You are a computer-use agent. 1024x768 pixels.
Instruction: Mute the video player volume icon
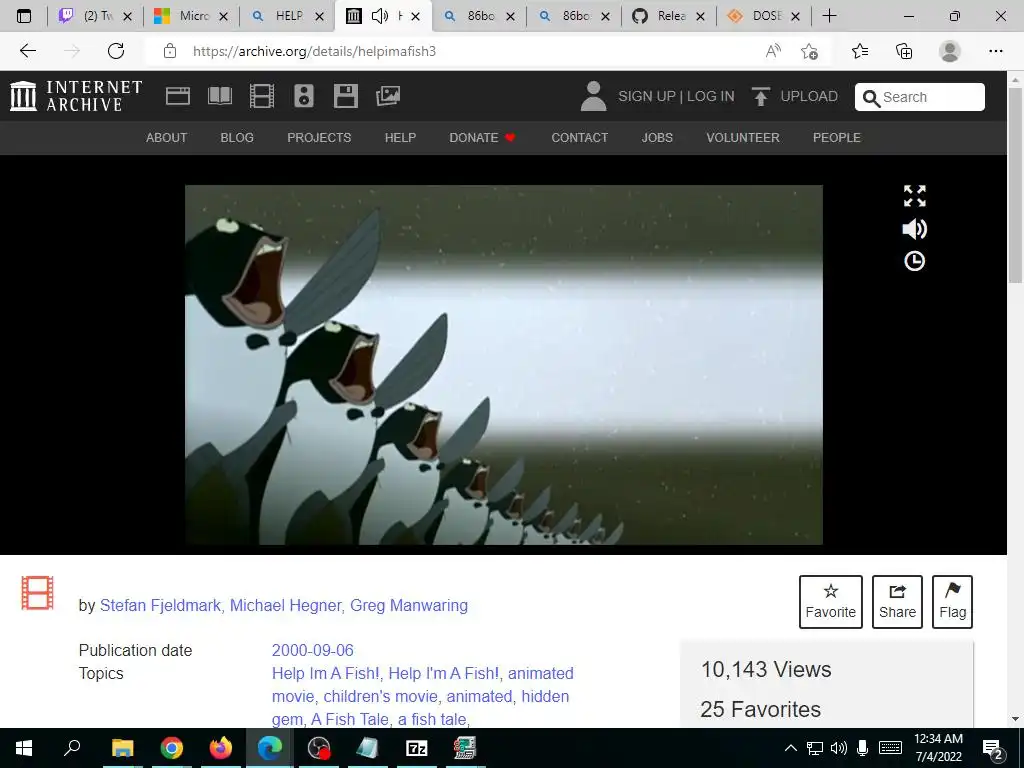[x=914, y=229]
